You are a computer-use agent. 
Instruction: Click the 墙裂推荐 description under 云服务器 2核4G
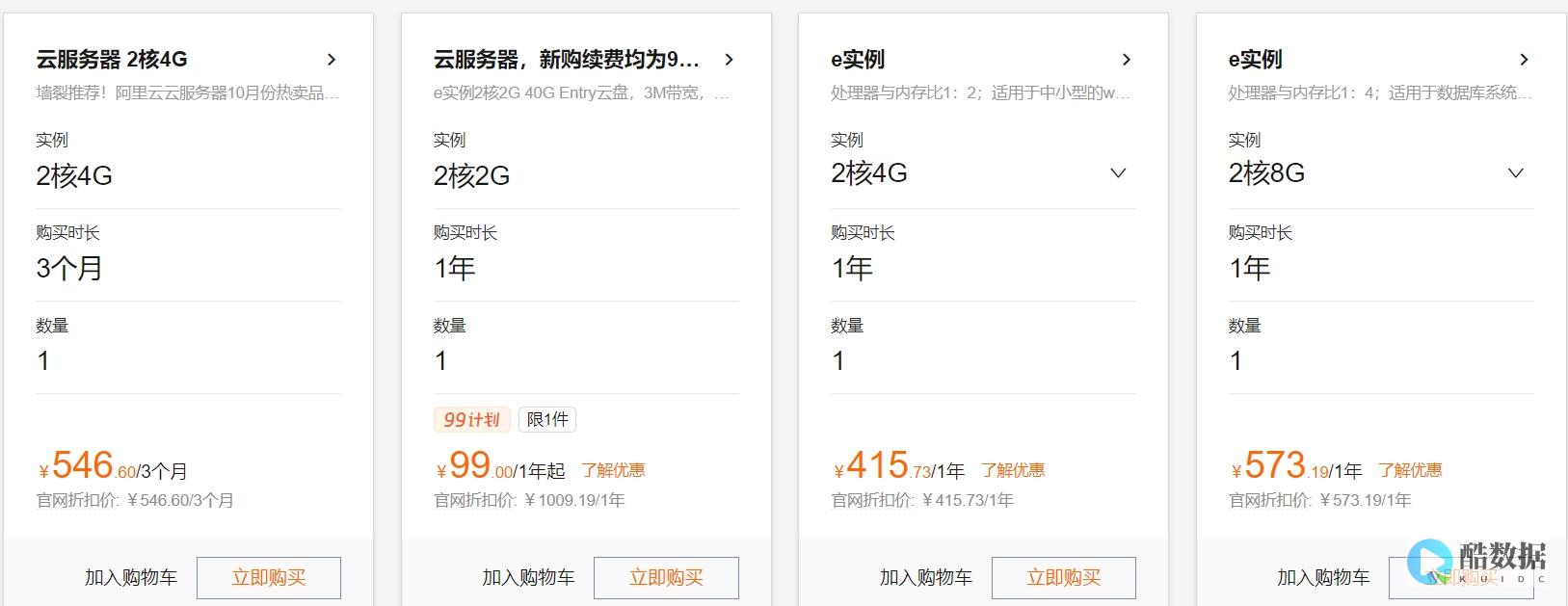tap(188, 93)
